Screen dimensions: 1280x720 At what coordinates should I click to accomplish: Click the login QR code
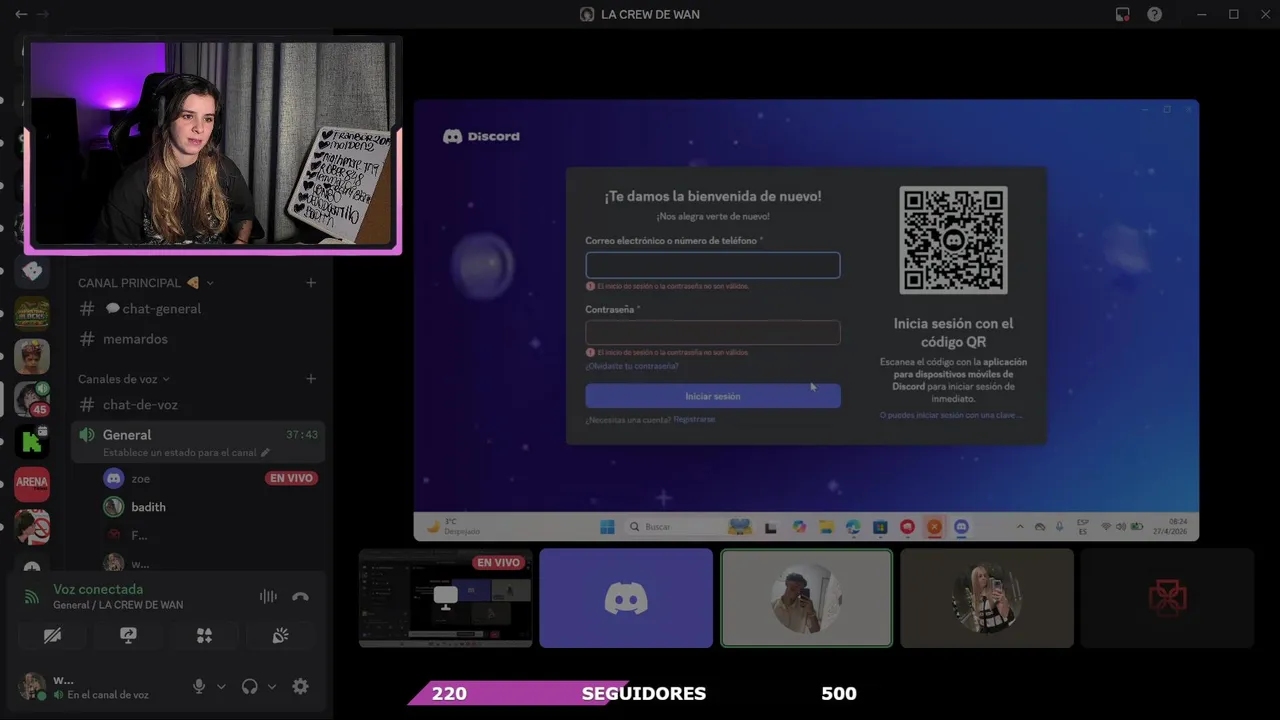953,240
